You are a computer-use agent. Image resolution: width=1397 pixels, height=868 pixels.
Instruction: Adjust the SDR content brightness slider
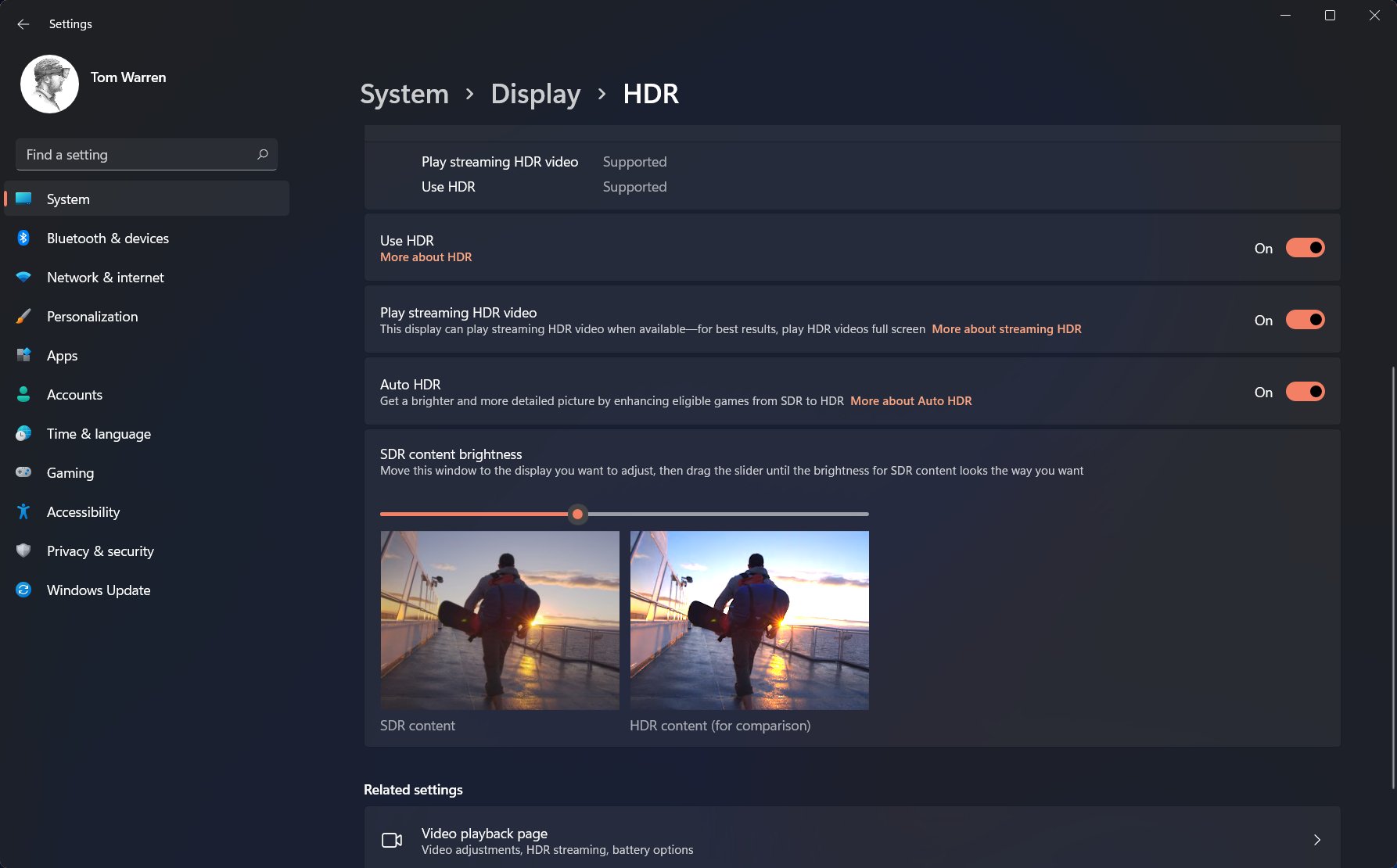click(x=578, y=514)
